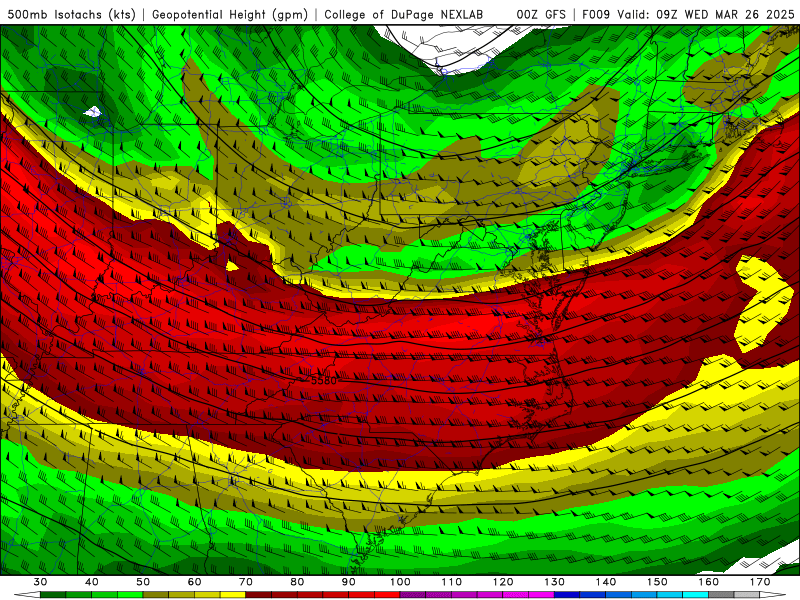Click the '500mb Isotachs (kts)' title text
The width and height of the screenshot is (800, 600).
click(71, 15)
